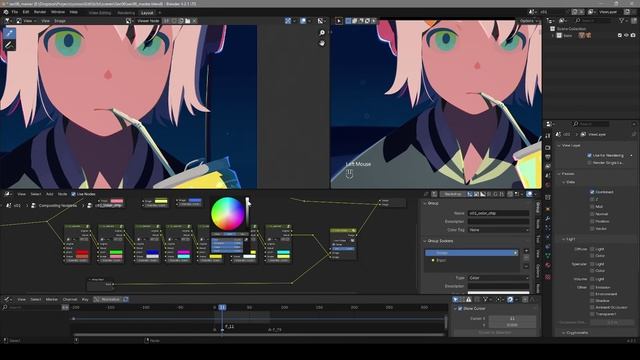Open the Add menu in node editor
Screen dimensions: 640x360
pos(49,194)
